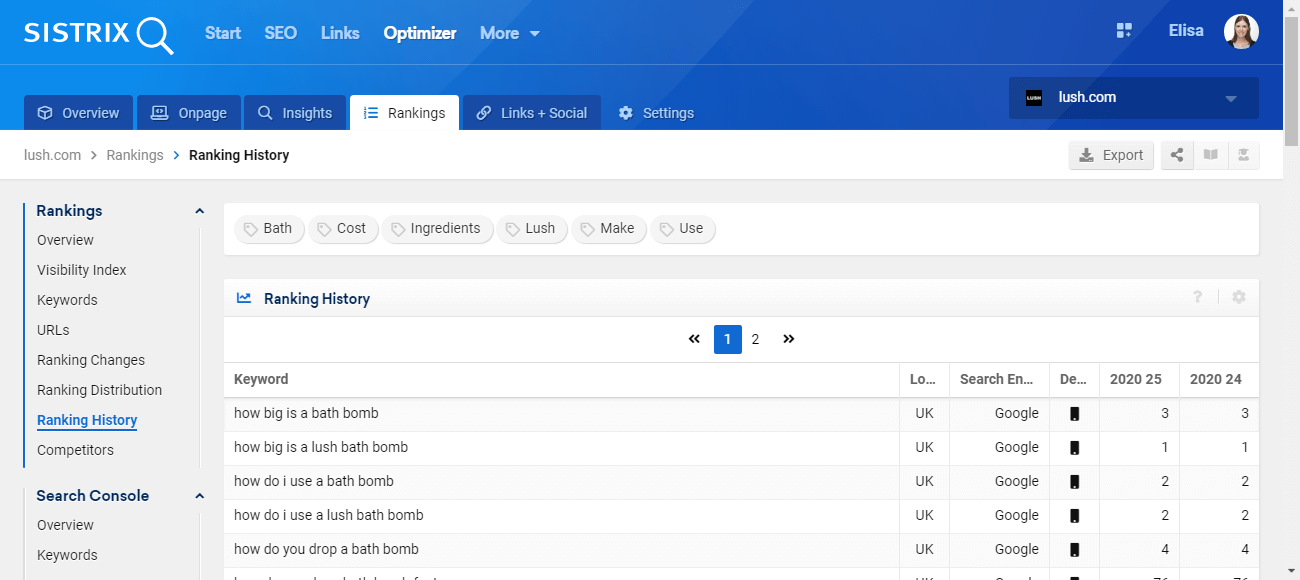Collapse the Search Console sidebar section

pyautogui.click(x=199, y=496)
